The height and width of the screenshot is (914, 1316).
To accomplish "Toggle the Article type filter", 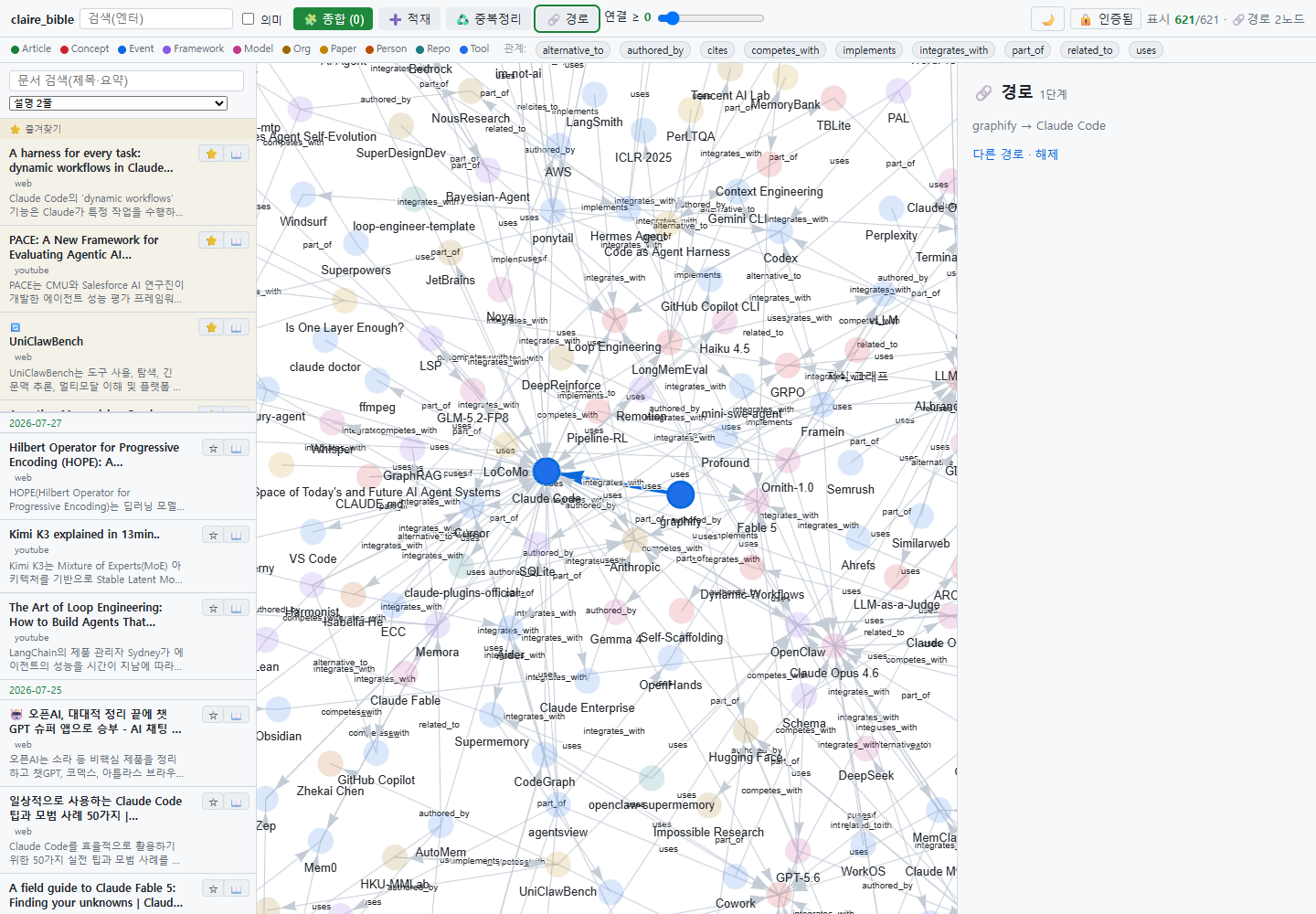I will [x=31, y=49].
